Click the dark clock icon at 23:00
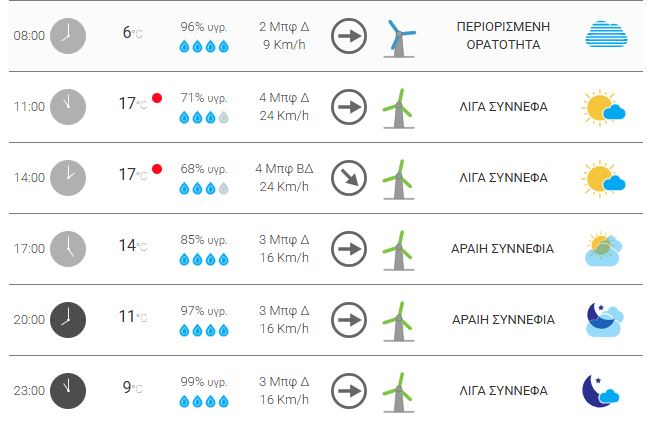 tap(68, 390)
